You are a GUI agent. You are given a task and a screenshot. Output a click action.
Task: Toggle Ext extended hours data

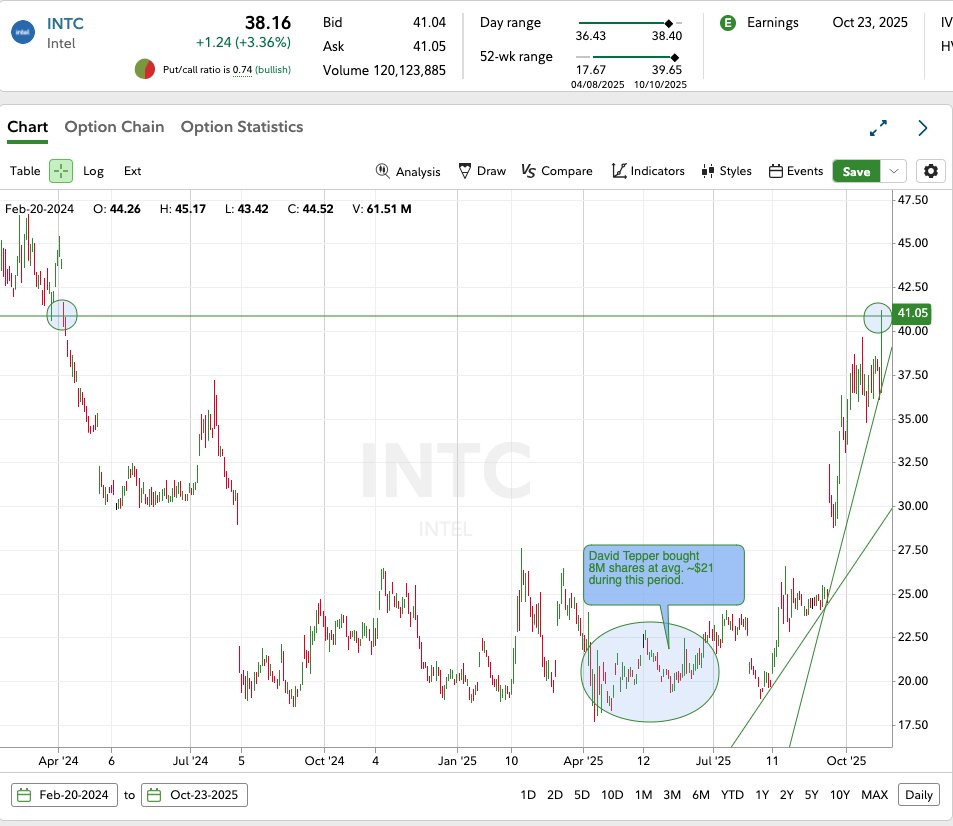[132, 171]
